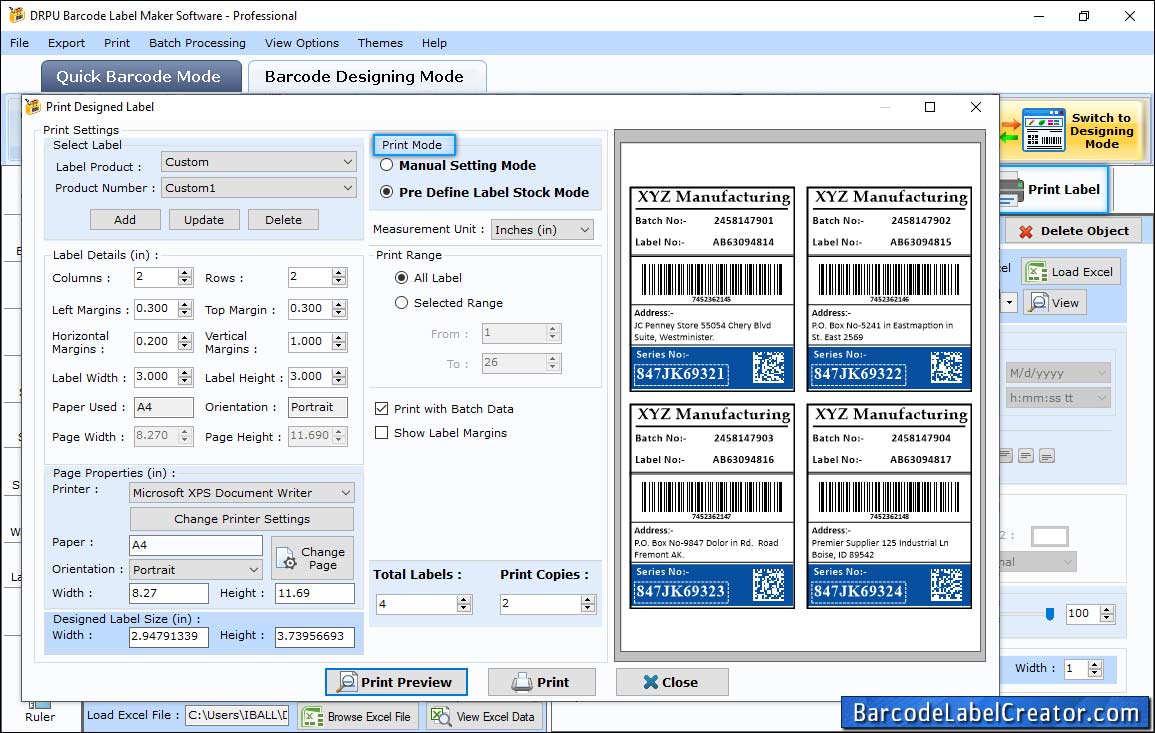This screenshot has width=1155, height=733.
Task: Click the Load Excel spreadsheet icon
Action: tap(1036, 272)
